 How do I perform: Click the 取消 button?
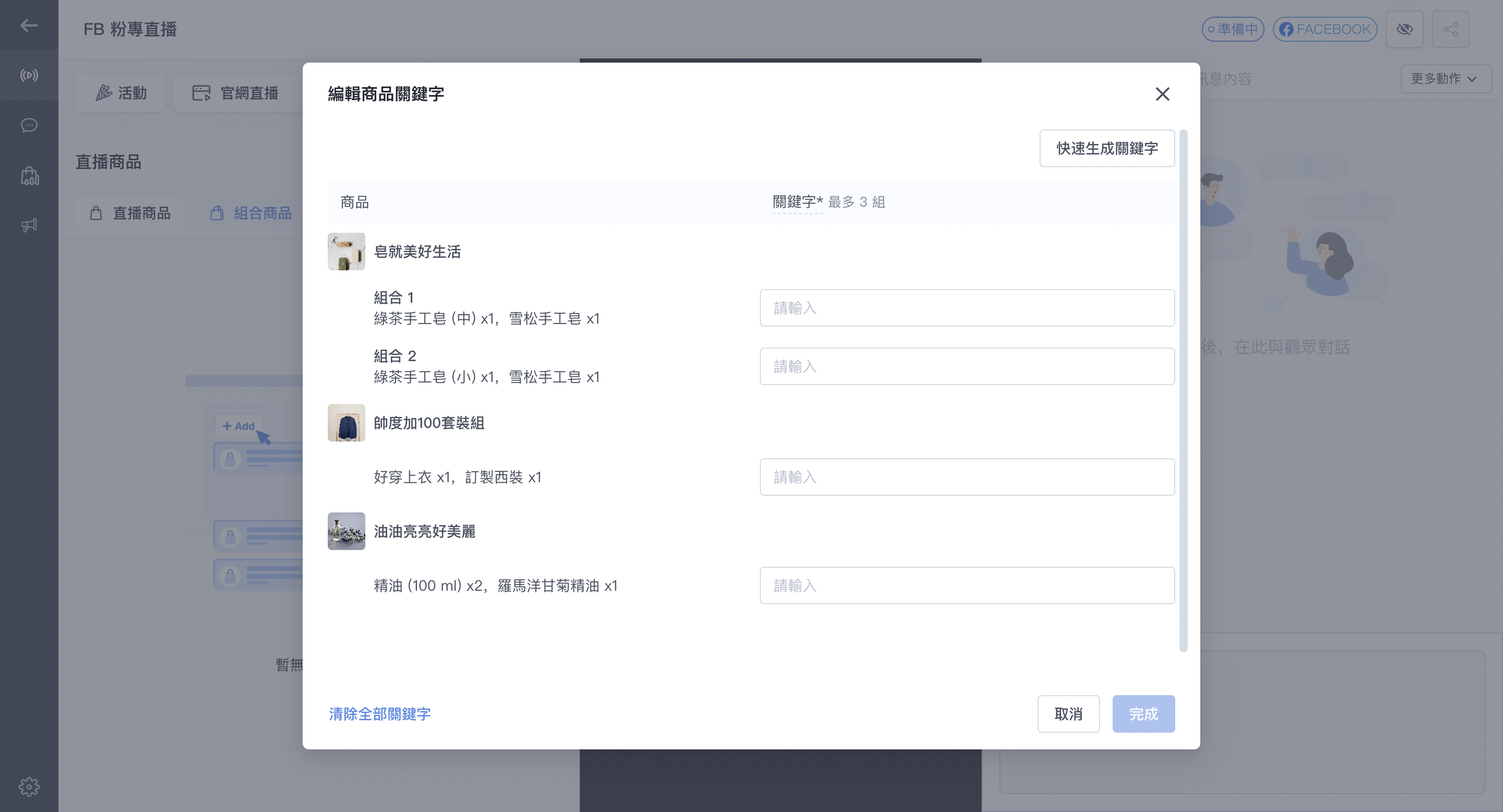click(1068, 713)
